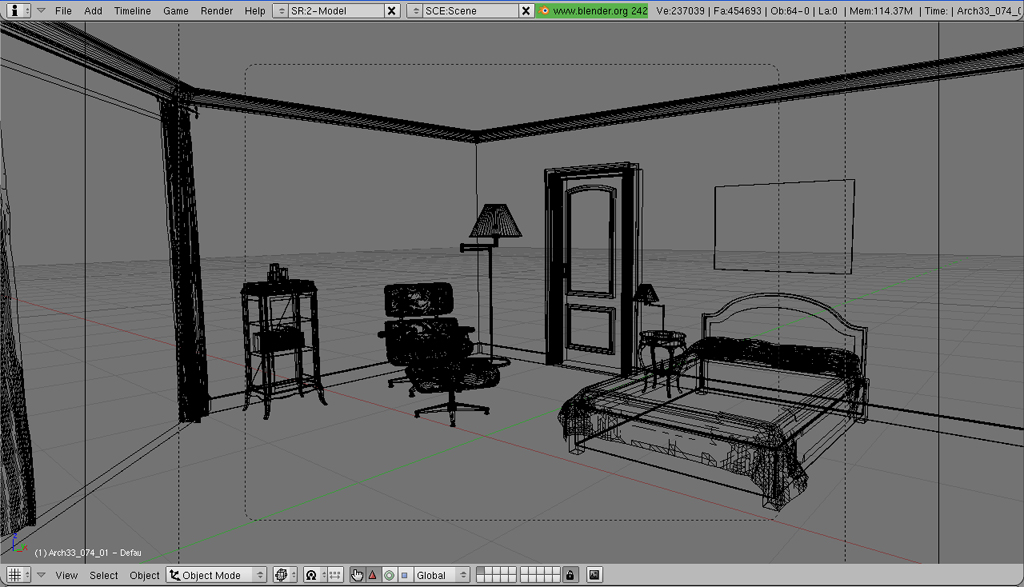The height and width of the screenshot is (587, 1024).
Task: Open the www.blender.org 242 link
Action: (x=592, y=10)
